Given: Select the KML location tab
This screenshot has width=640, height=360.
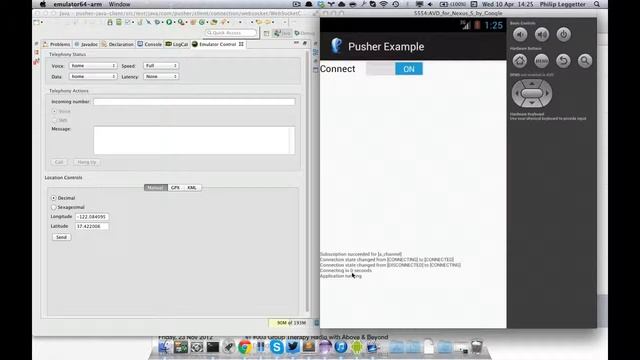Looking at the screenshot, I should (192, 187).
